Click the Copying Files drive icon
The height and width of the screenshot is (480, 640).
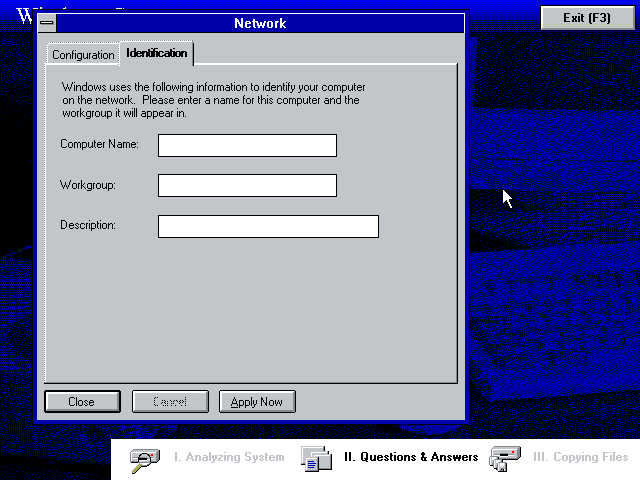point(505,459)
